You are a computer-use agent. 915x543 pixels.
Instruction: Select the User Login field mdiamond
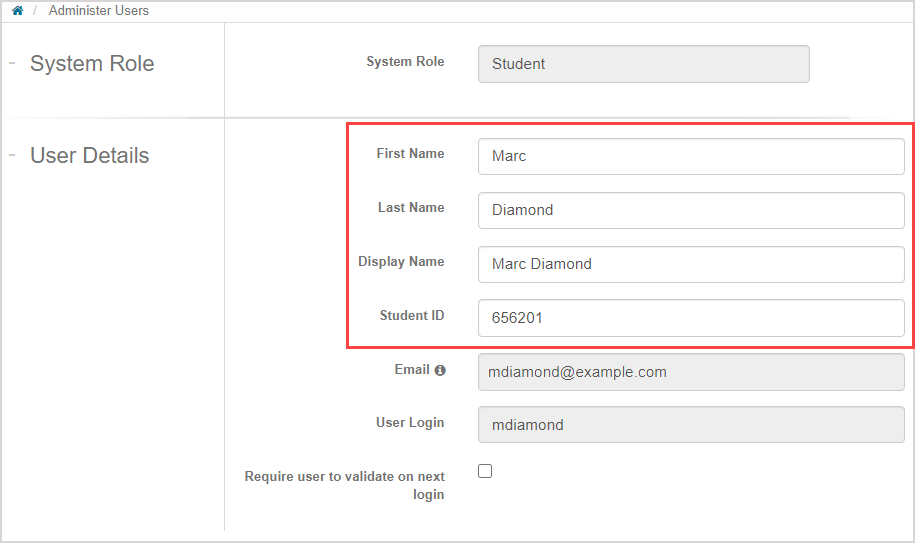pyautogui.click(x=690, y=425)
